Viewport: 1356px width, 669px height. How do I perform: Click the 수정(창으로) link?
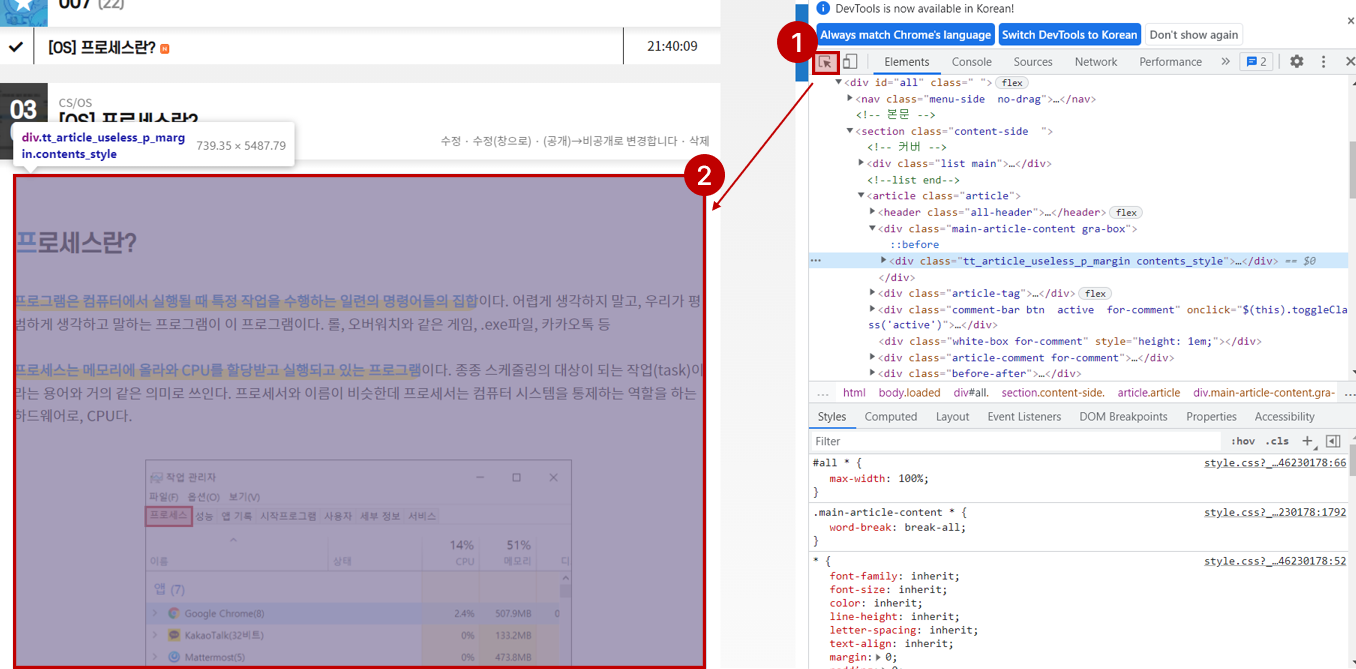[501, 141]
